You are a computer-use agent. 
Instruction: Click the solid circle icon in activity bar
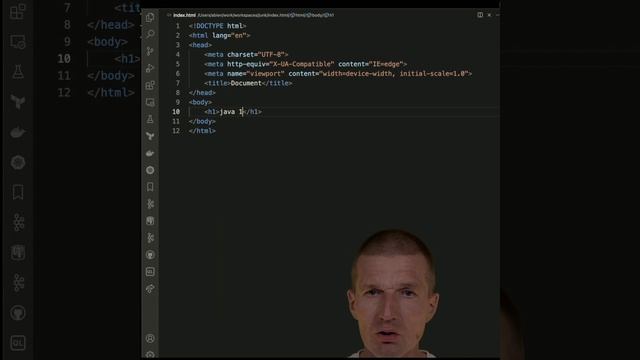click(150, 170)
